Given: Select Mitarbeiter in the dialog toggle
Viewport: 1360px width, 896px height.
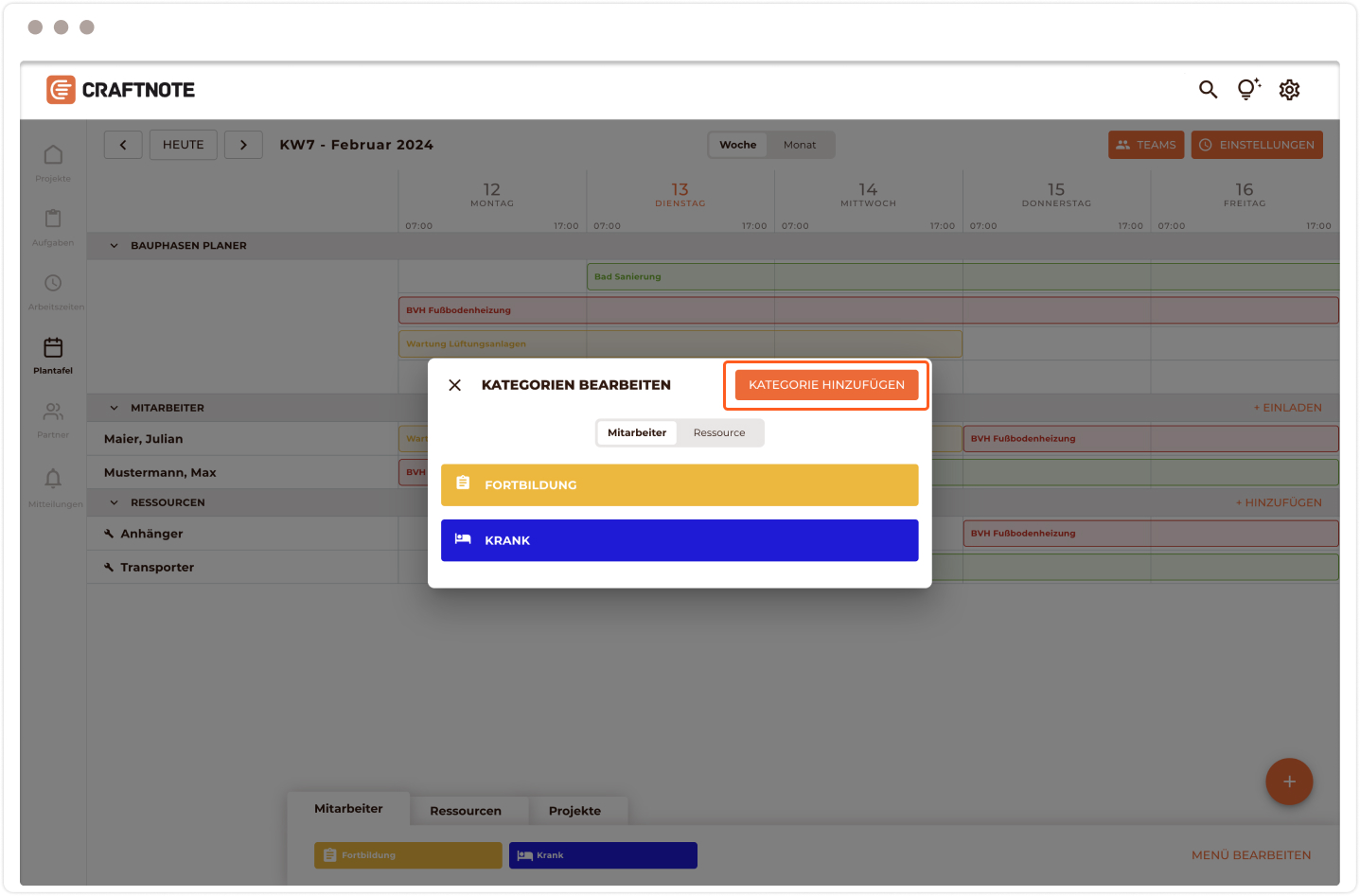Looking at the screenshot, I should coord(637,433).
